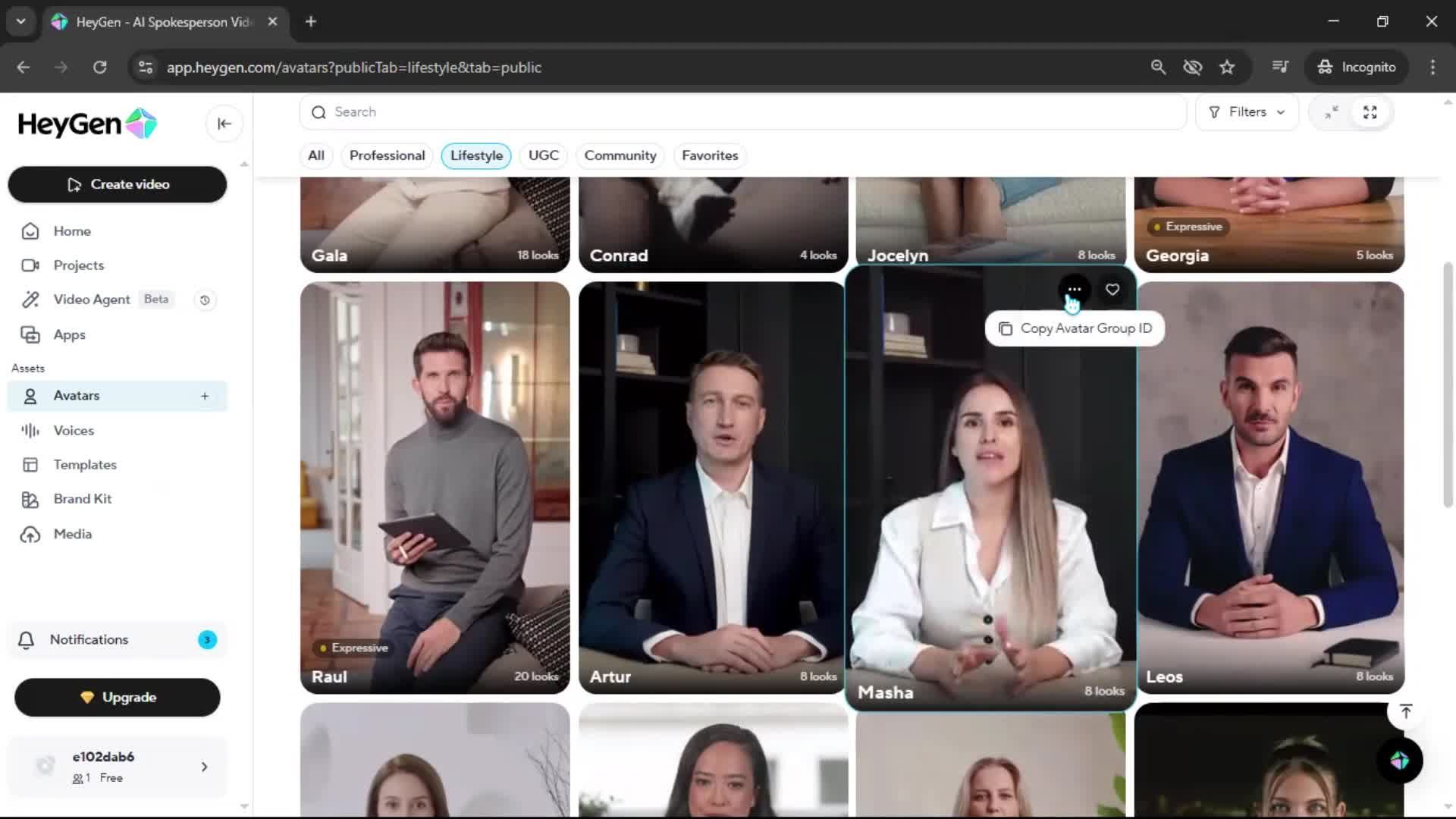Open browser tab search dropdown arrow

click(x=21, y=21)
